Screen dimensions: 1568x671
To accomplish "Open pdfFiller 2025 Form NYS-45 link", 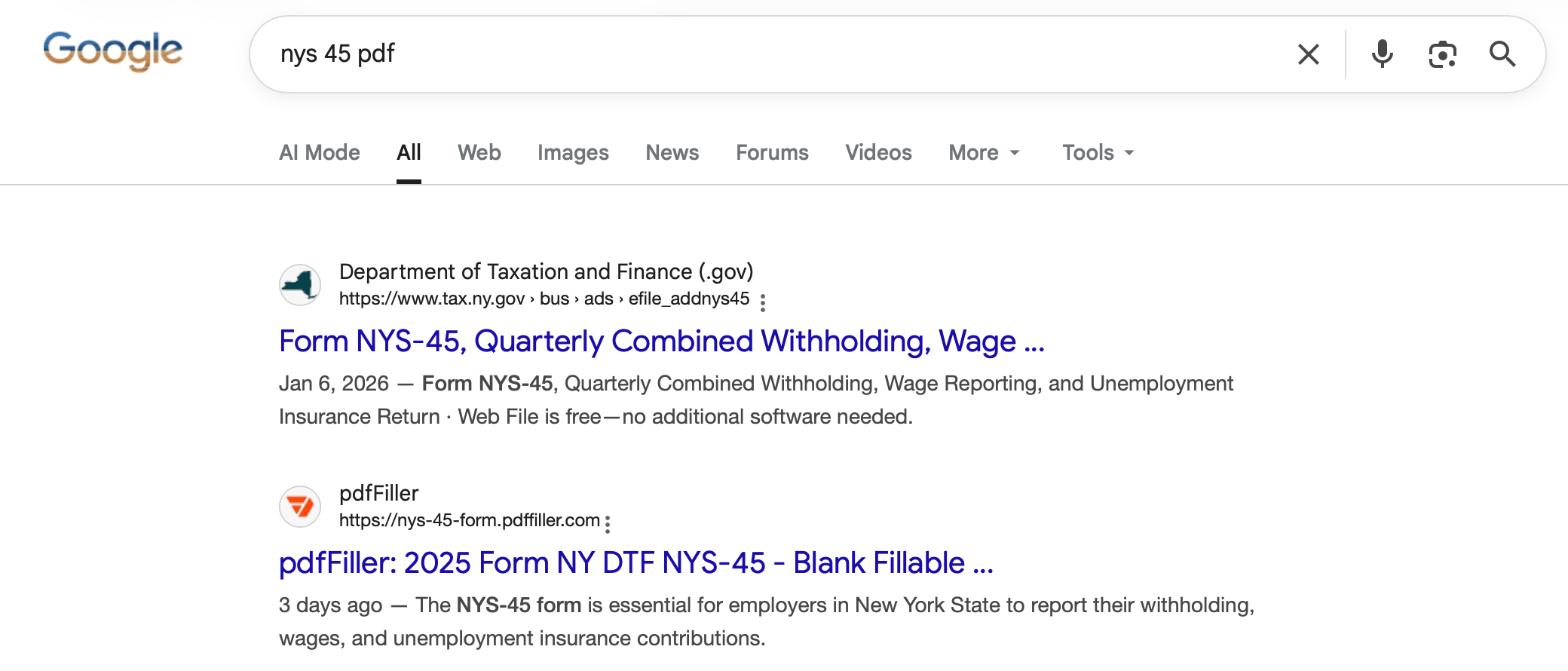I will (x=636, y=563).
